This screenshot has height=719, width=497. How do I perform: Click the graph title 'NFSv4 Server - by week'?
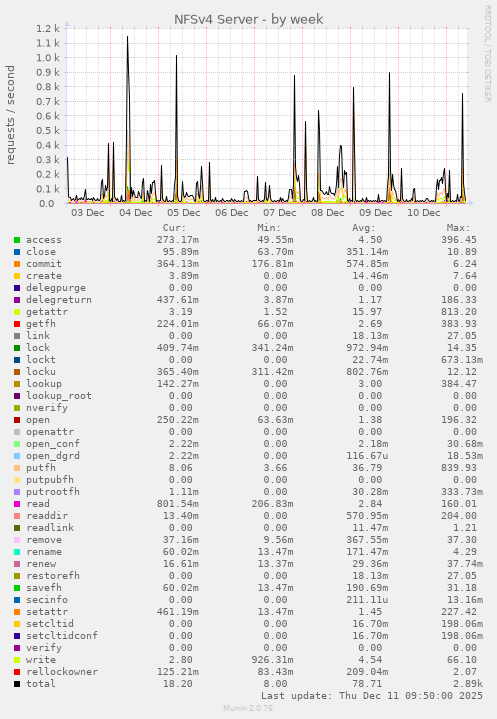pyautogui.click(x=248, y=19)
